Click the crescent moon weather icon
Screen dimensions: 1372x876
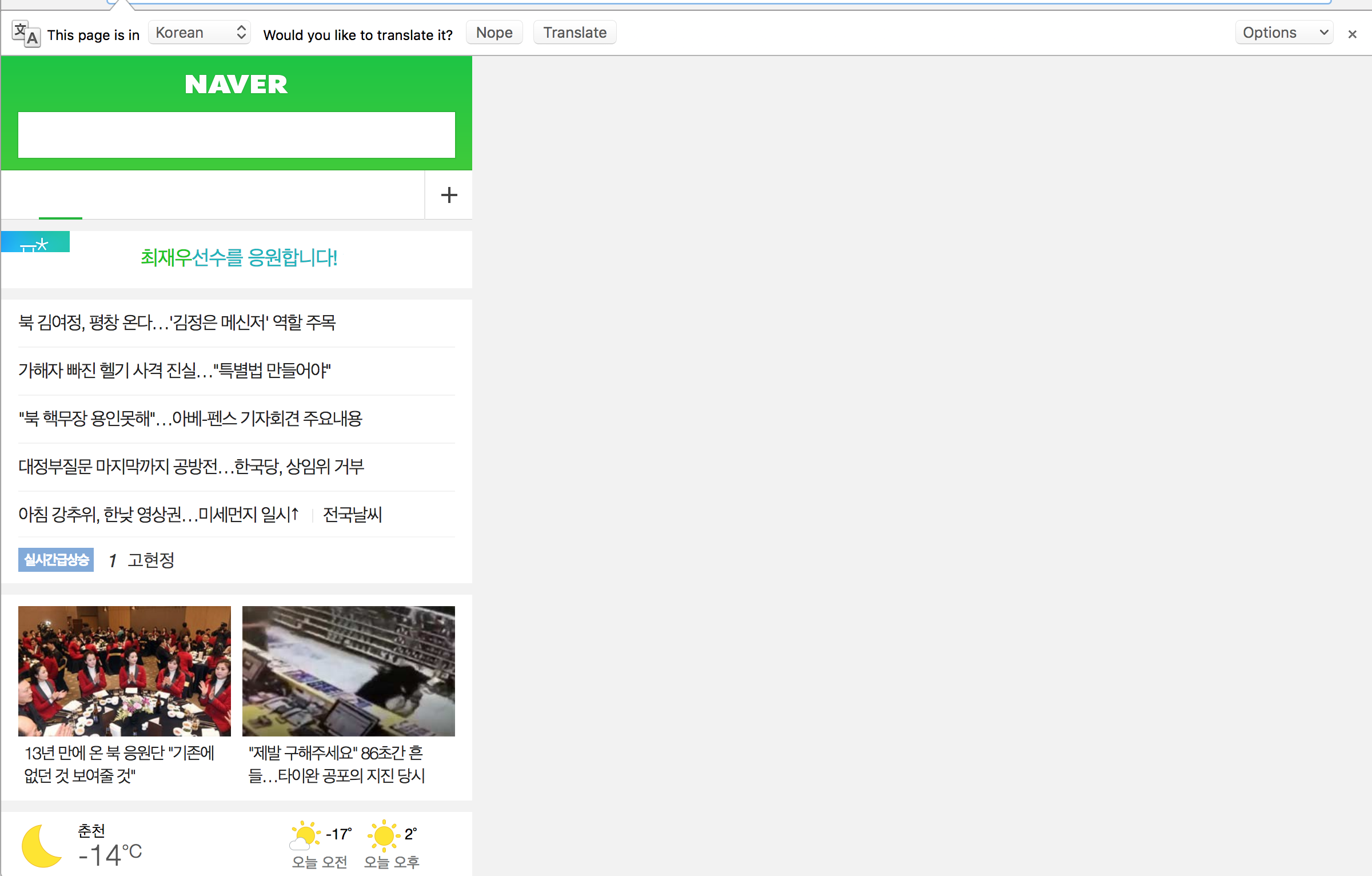[41, 846]
